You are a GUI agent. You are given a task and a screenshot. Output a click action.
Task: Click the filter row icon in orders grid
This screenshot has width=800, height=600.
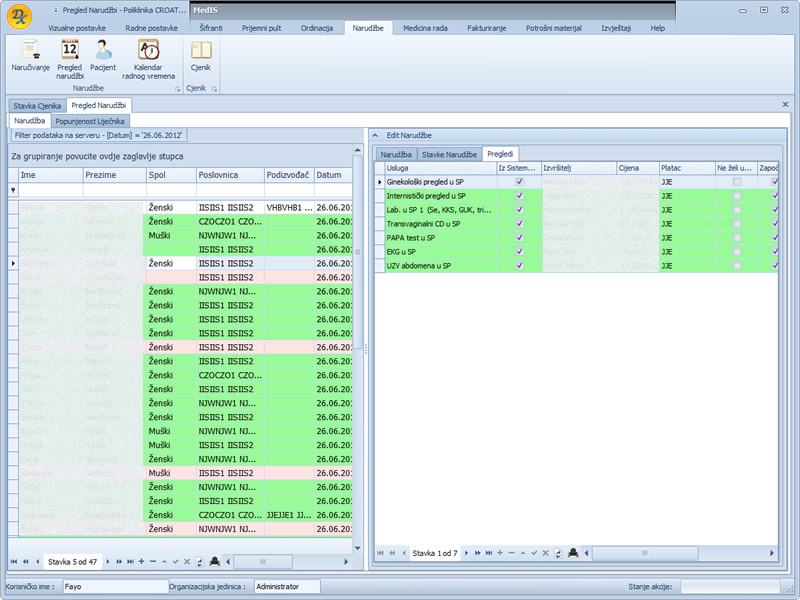[x=13, y=190]
